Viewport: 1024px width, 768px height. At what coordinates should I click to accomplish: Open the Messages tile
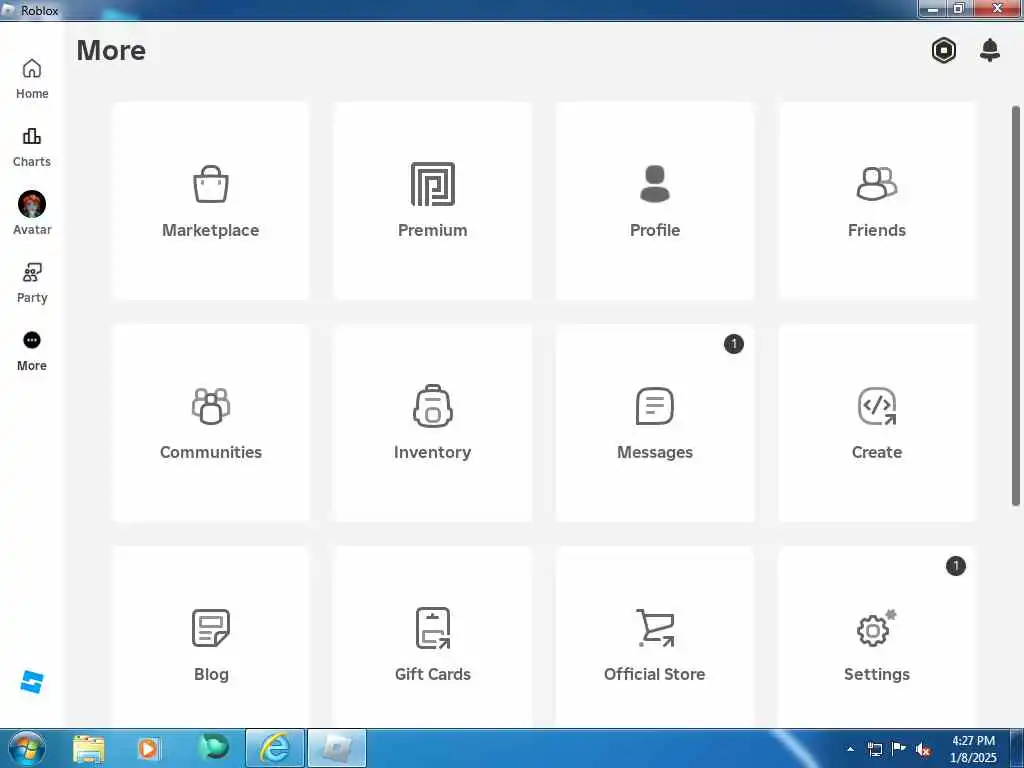pyautogui.click(x=654, y=423)
